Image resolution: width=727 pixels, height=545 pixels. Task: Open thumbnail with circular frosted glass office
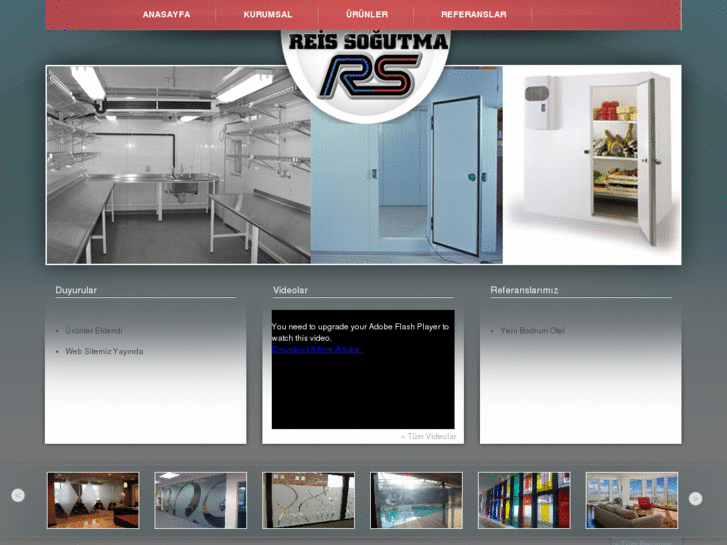(201, 500)
